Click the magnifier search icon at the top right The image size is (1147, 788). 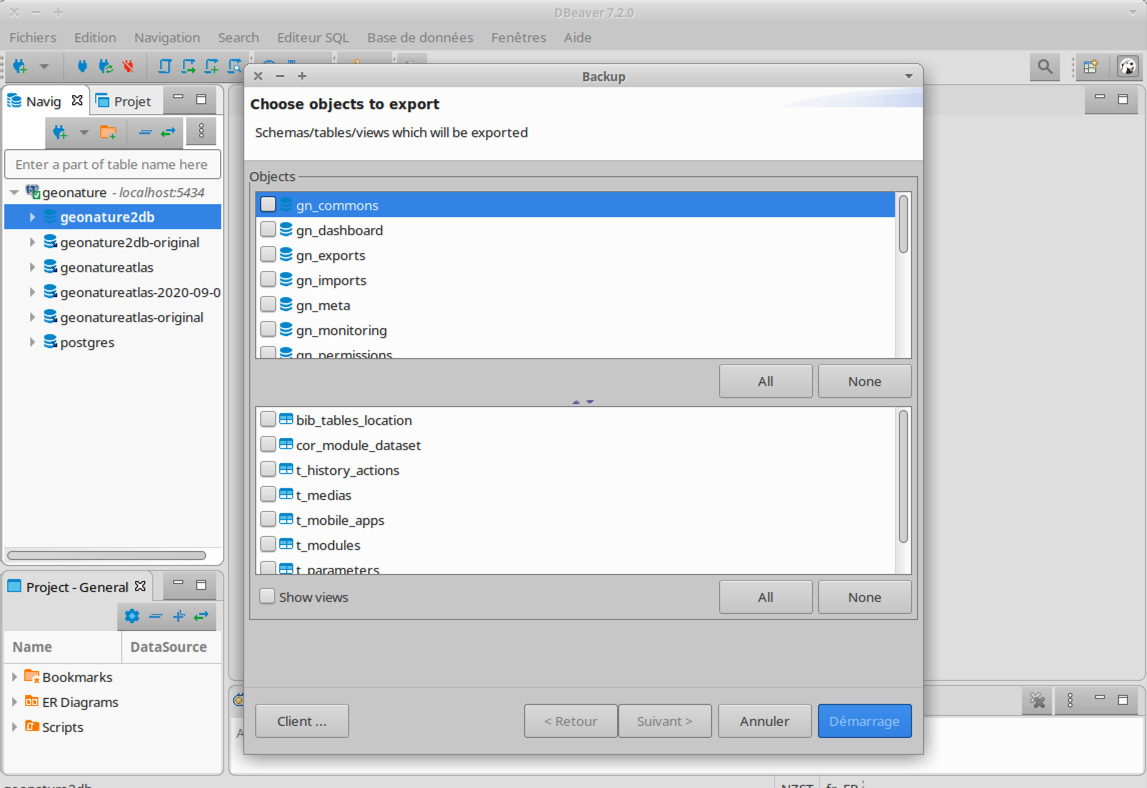click(x=1045, y=67)
